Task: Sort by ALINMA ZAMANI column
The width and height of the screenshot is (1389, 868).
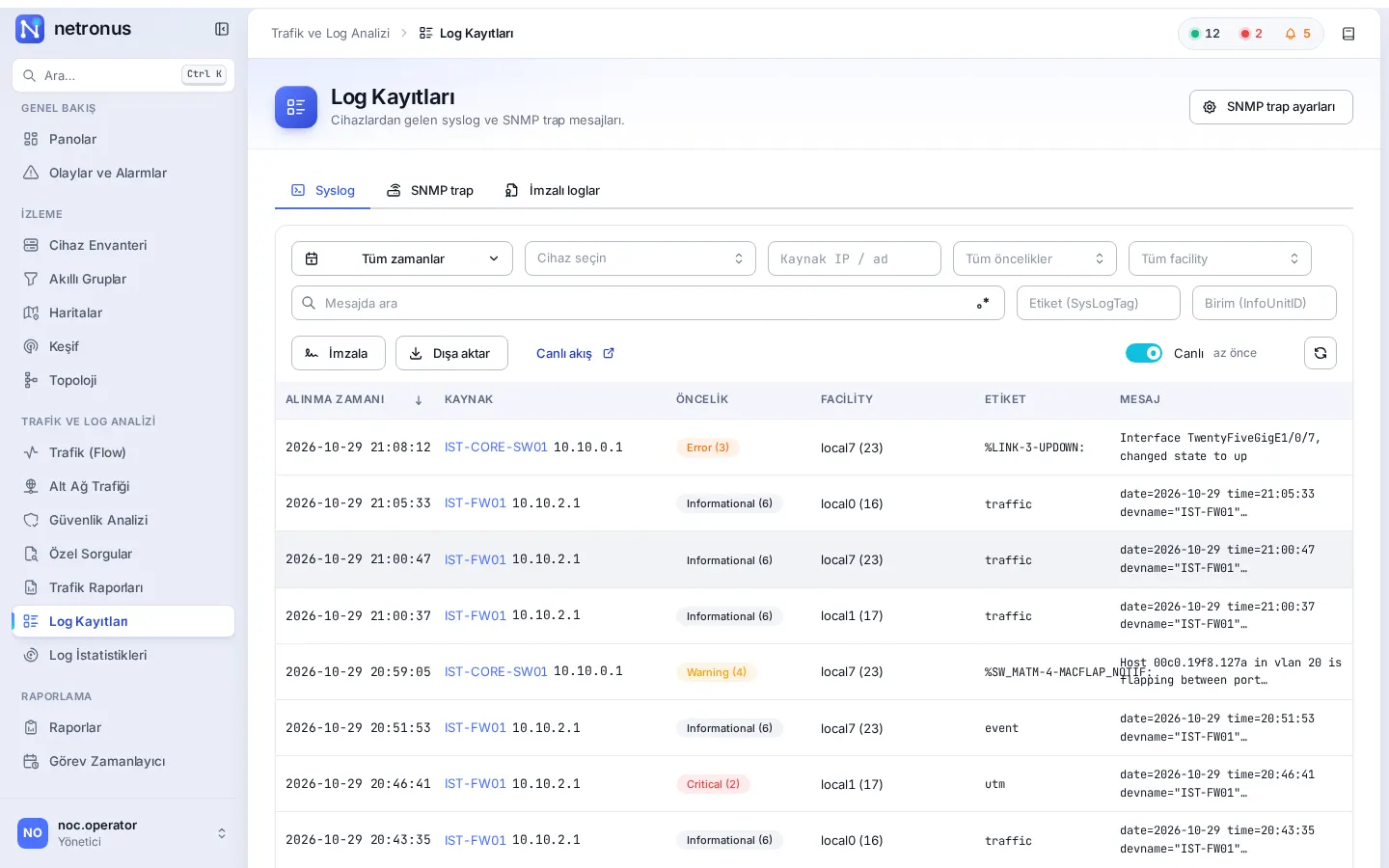Action: [354, 399]
